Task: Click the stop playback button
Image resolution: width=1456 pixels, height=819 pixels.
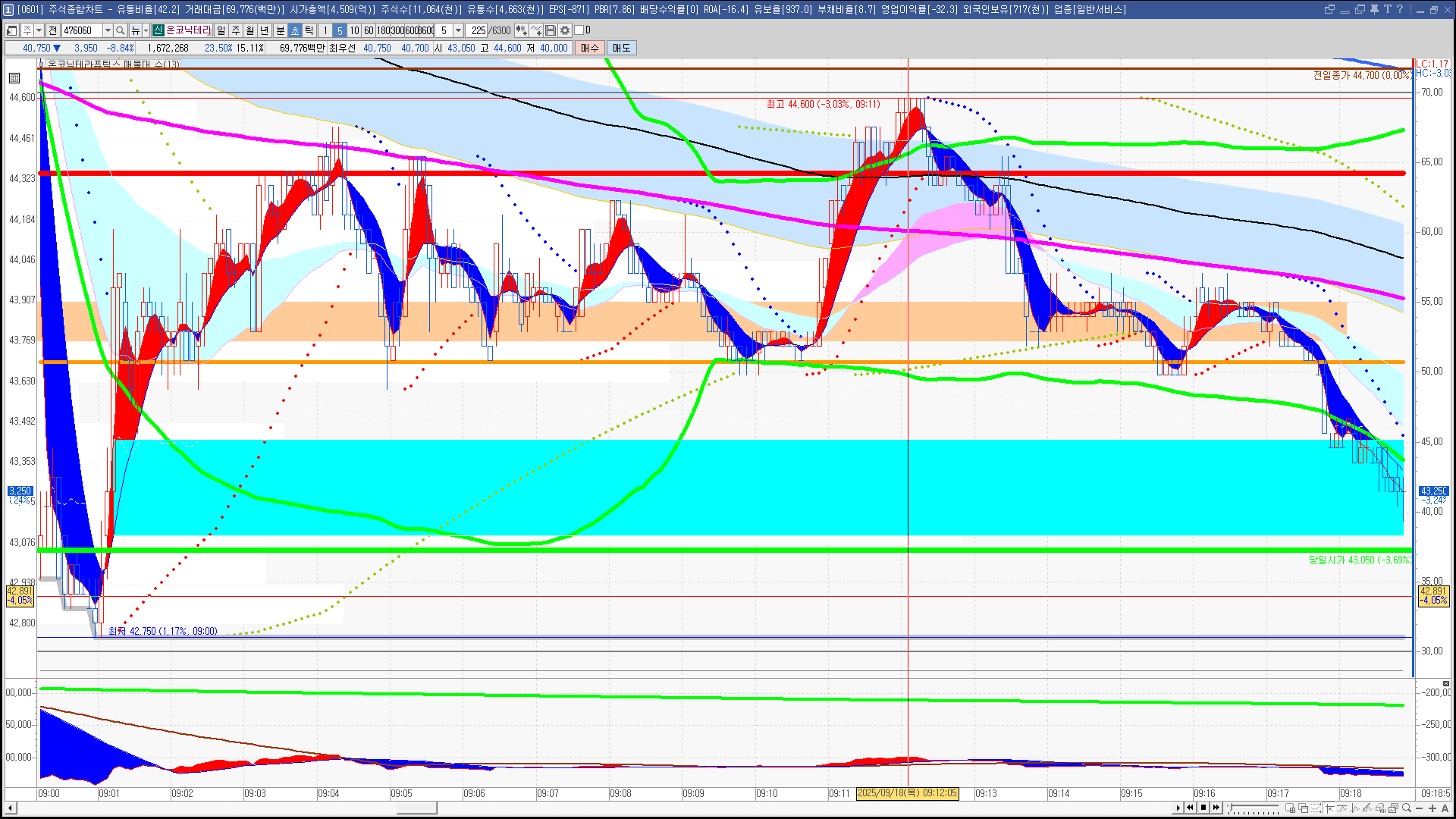Action: 1203,808
